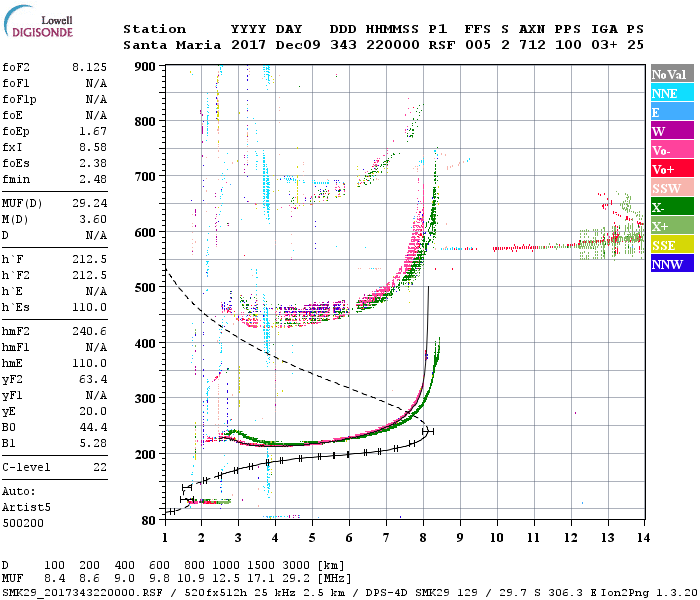Select the No Val legend swatch
700x600 pixels.
(672, 74)
